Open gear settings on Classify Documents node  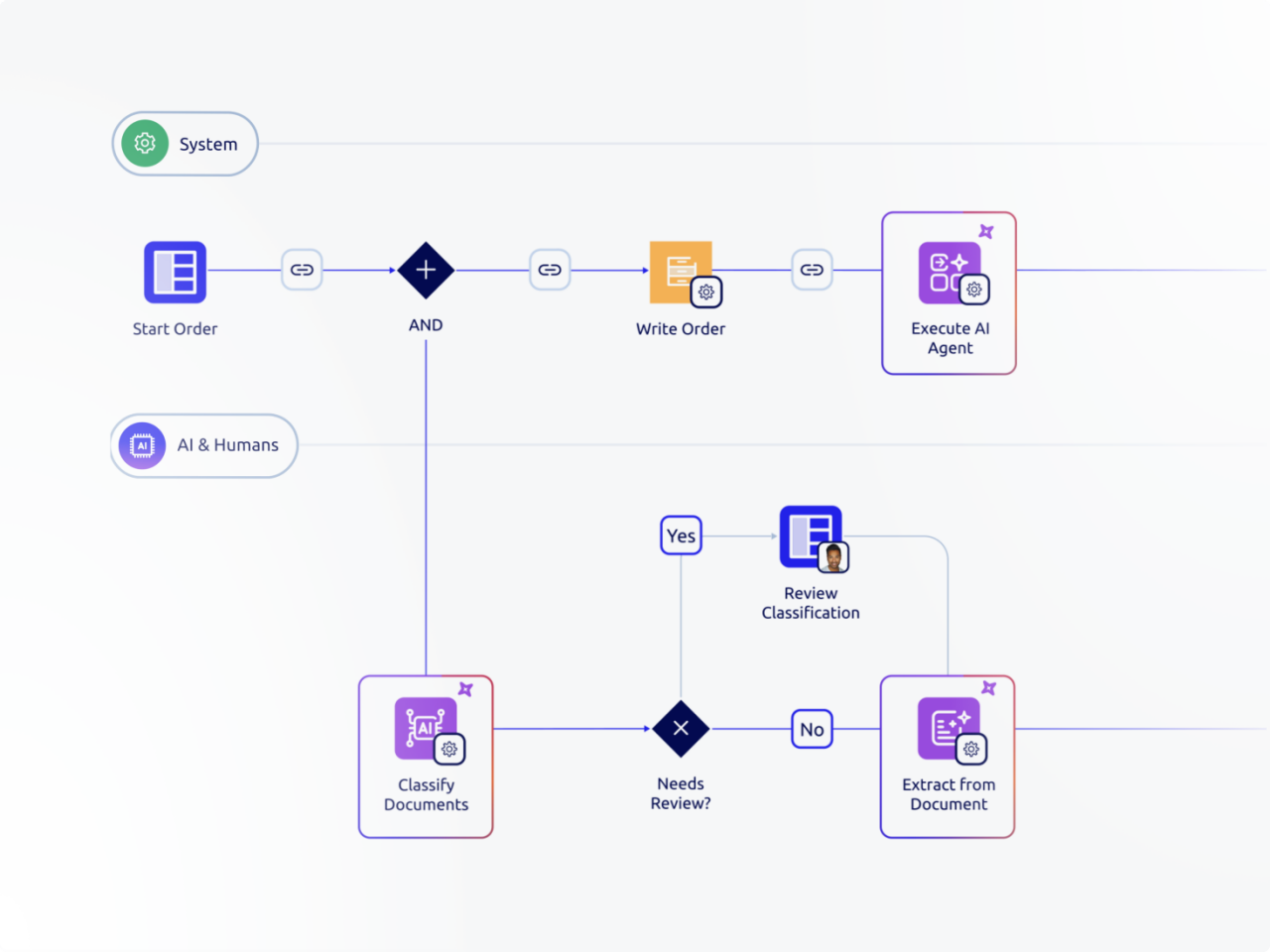(x=449, y=750)
